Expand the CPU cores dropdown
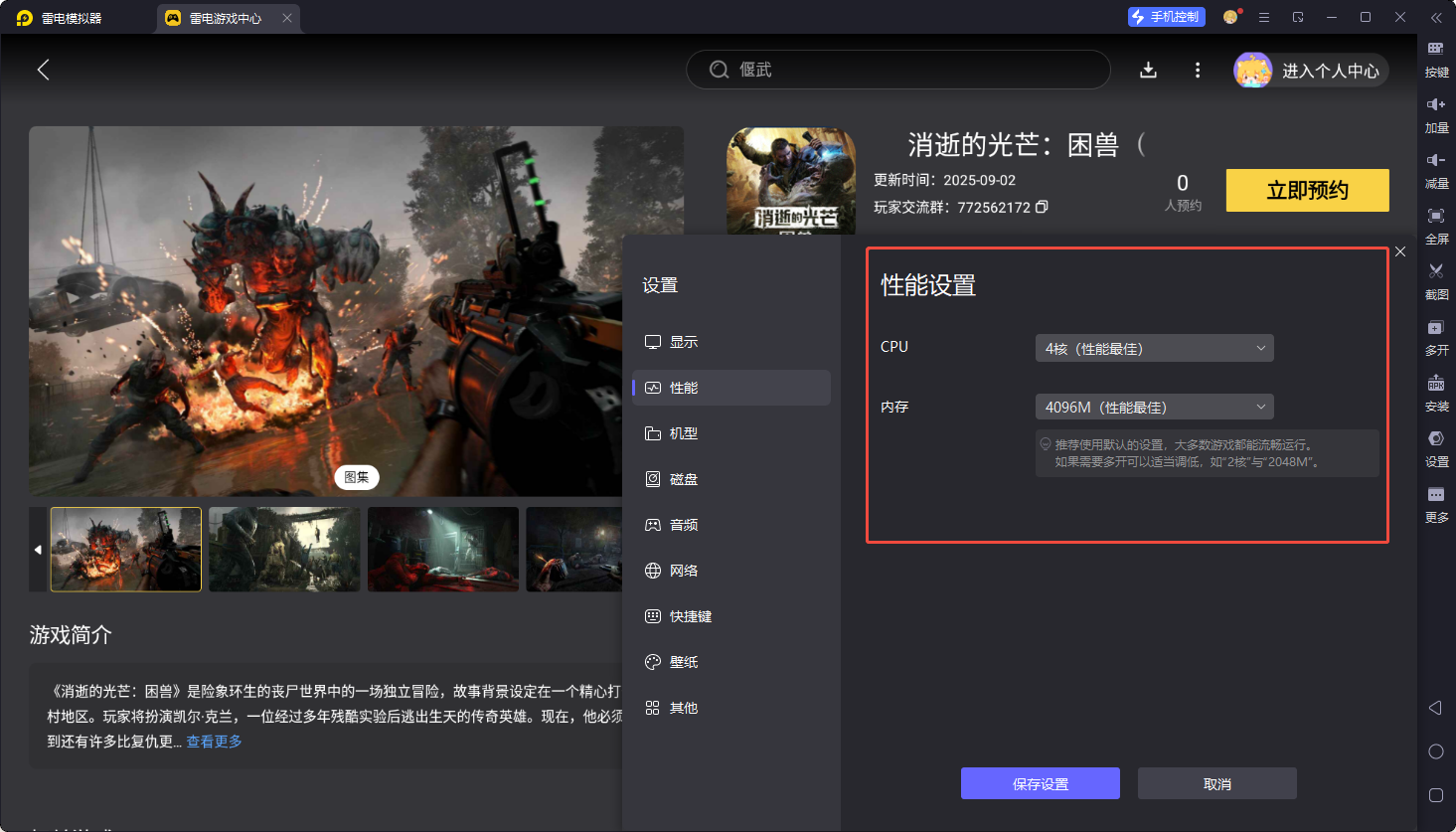The height and width of the screenshot is (832, 1456). coord(1154,348)
